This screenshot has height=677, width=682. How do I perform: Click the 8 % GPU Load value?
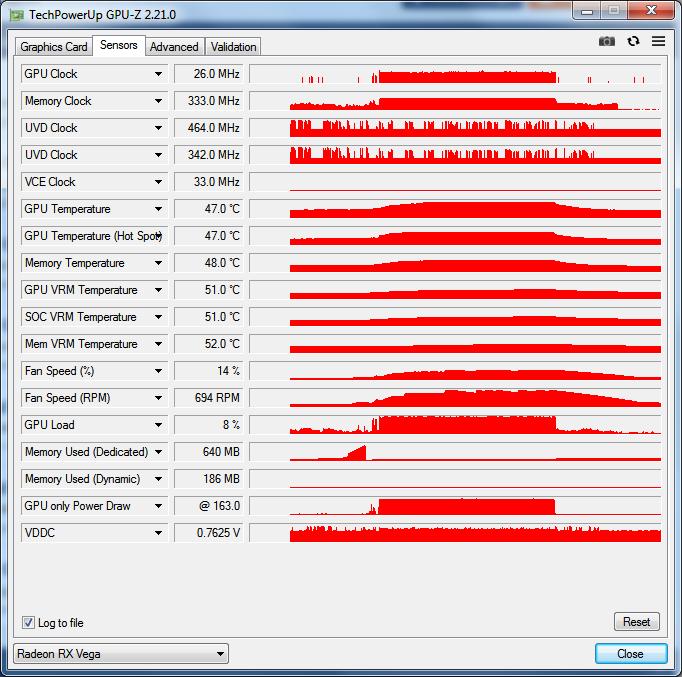[x=209, y=425]
